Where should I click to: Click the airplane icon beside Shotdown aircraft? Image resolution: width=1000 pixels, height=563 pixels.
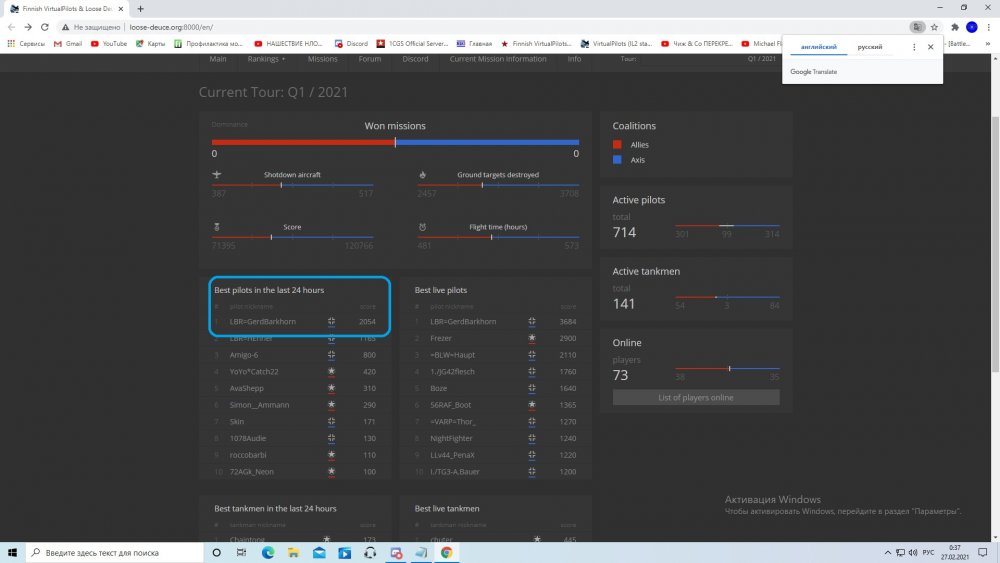[217, 174]
